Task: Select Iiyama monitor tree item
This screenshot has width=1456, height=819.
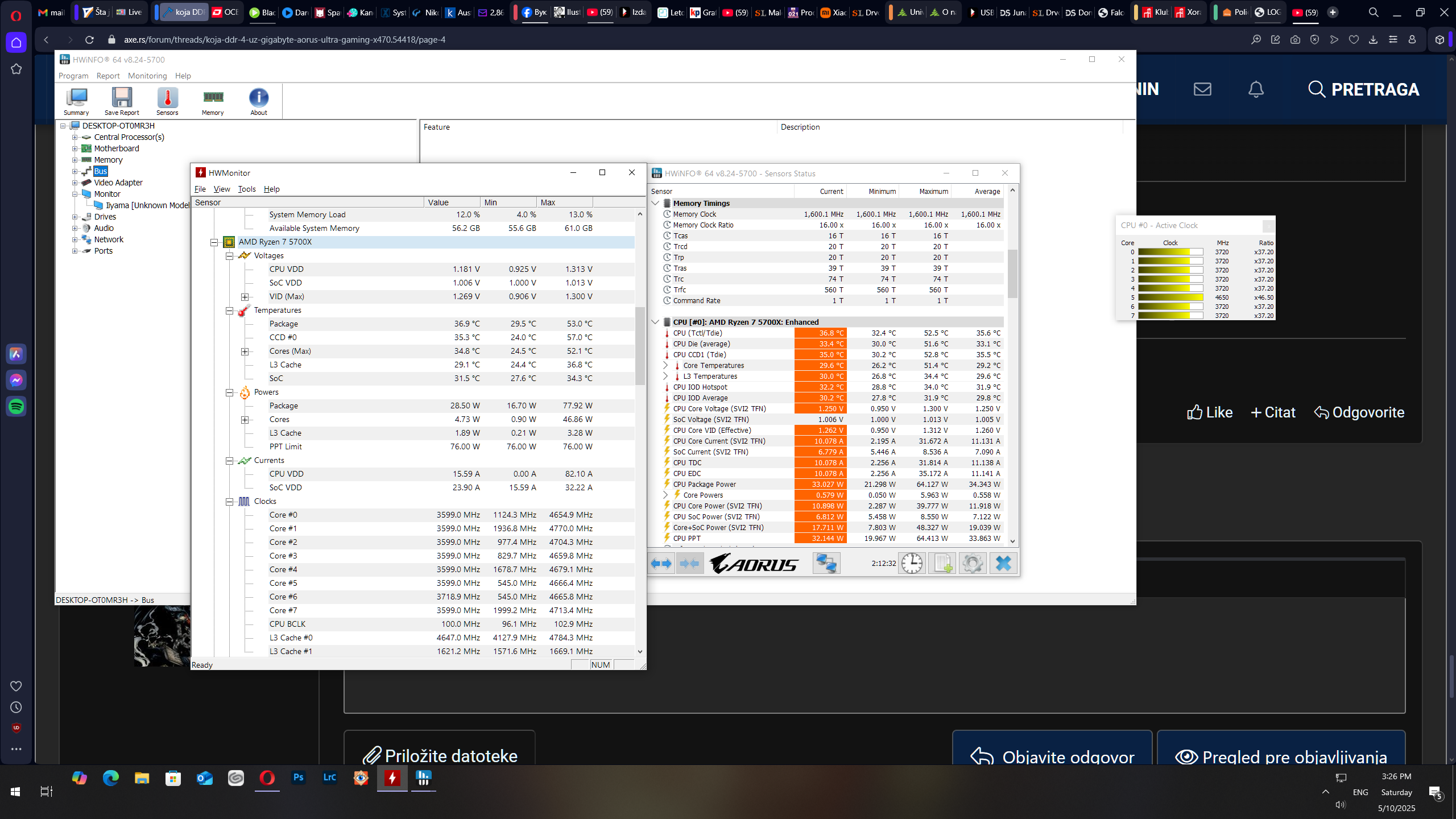Action: (x=147, y=205)
